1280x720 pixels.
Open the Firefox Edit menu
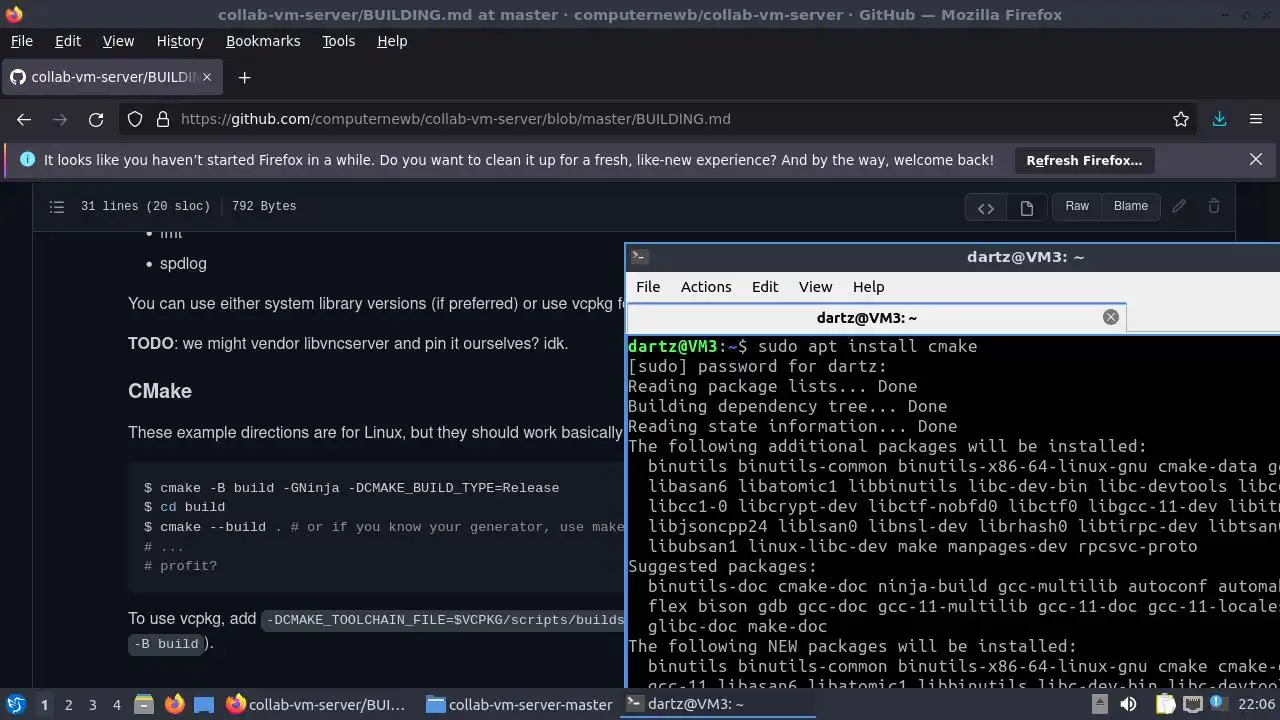tap(68, 41)
